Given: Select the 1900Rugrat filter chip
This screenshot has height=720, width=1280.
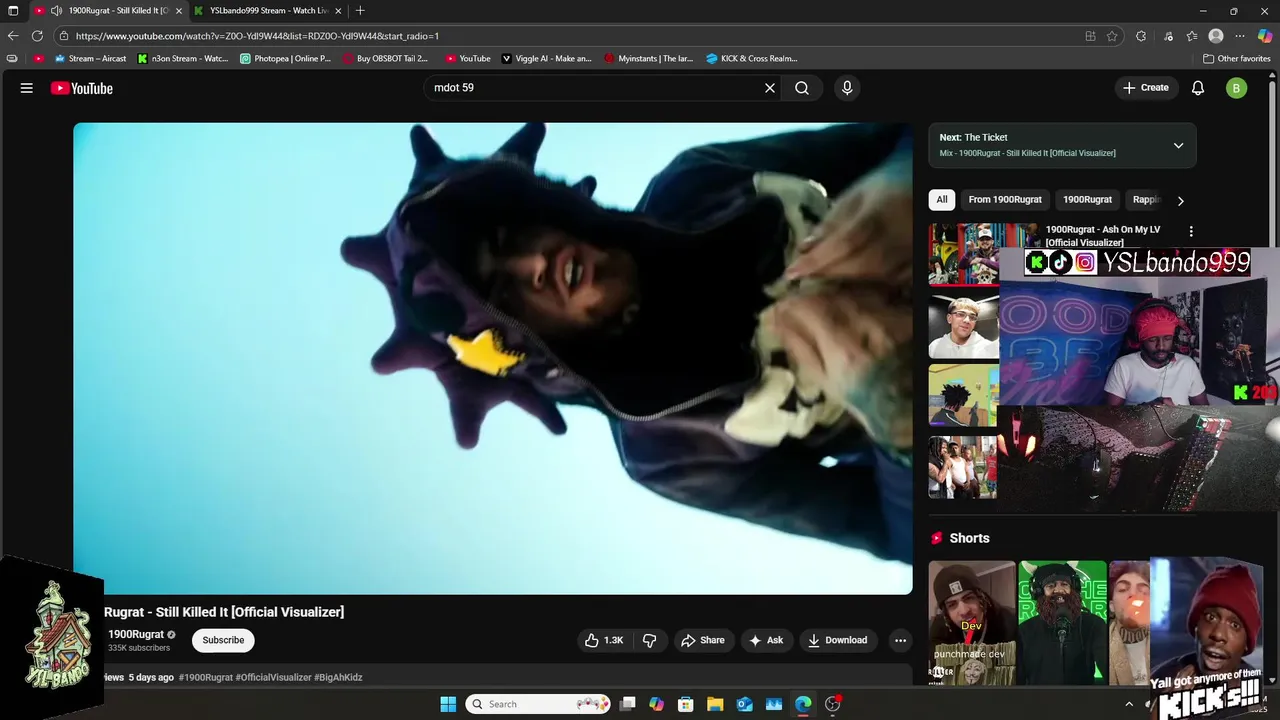Looking at the screenshot, I should click(x=1087, y=199).
